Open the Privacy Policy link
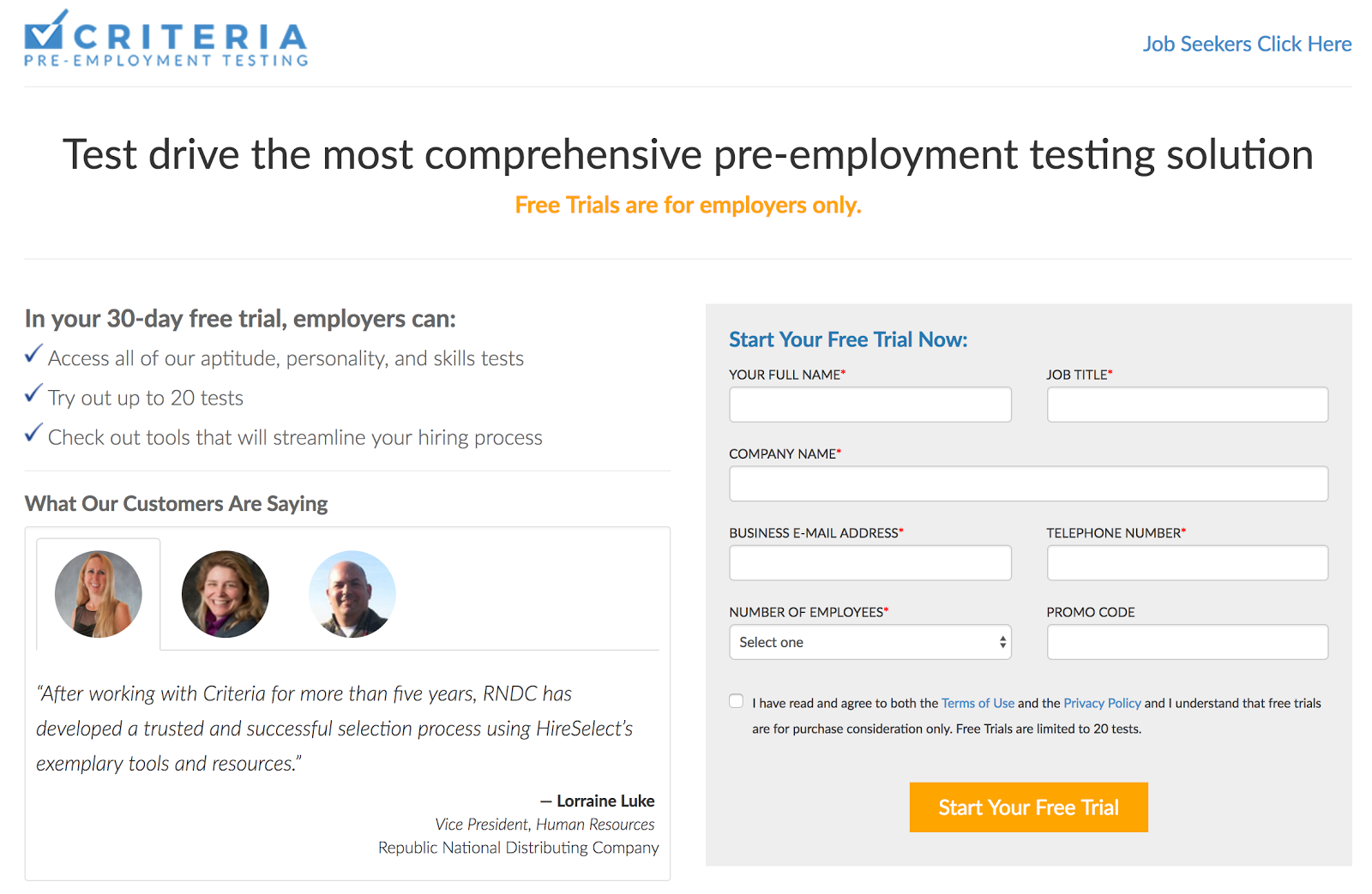Screen dimensions: 1372x894 pos(1102,703)
